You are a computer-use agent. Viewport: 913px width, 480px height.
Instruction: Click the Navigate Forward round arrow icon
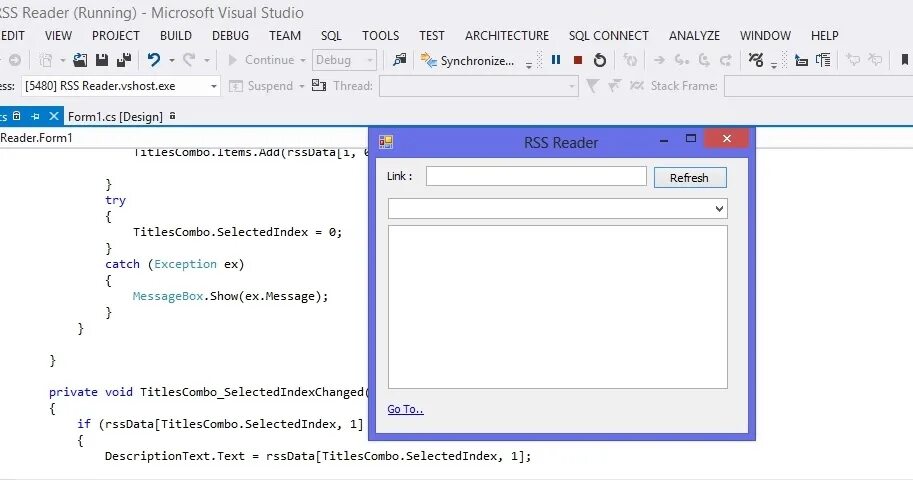15,60
